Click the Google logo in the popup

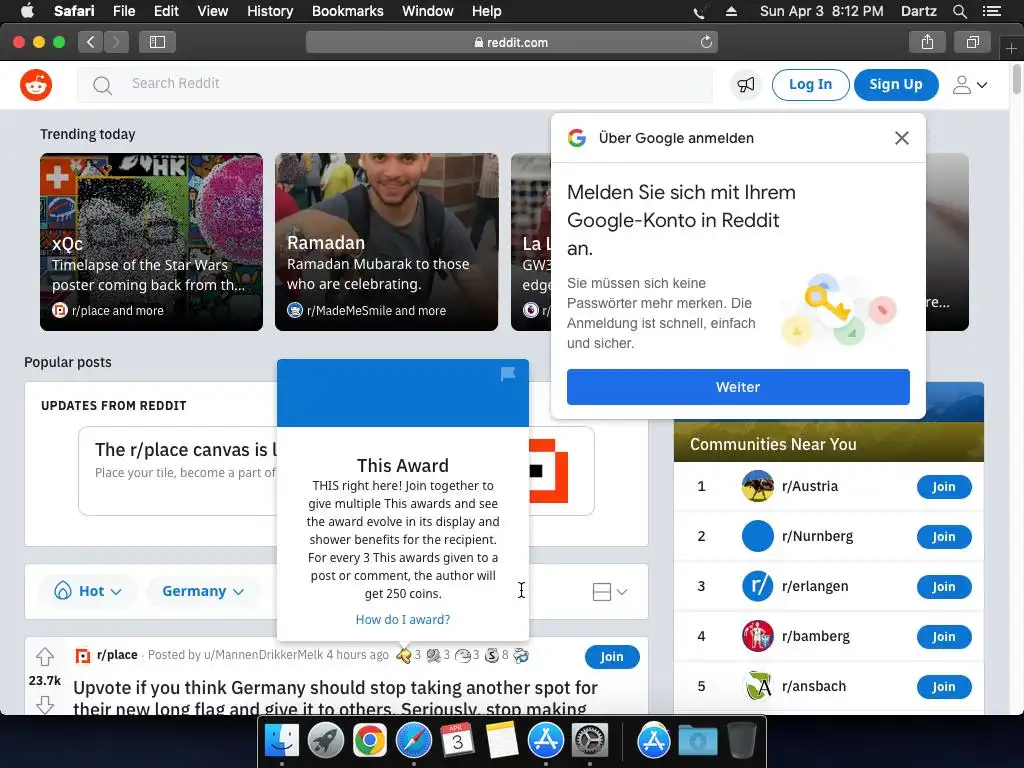click(577, 138)
